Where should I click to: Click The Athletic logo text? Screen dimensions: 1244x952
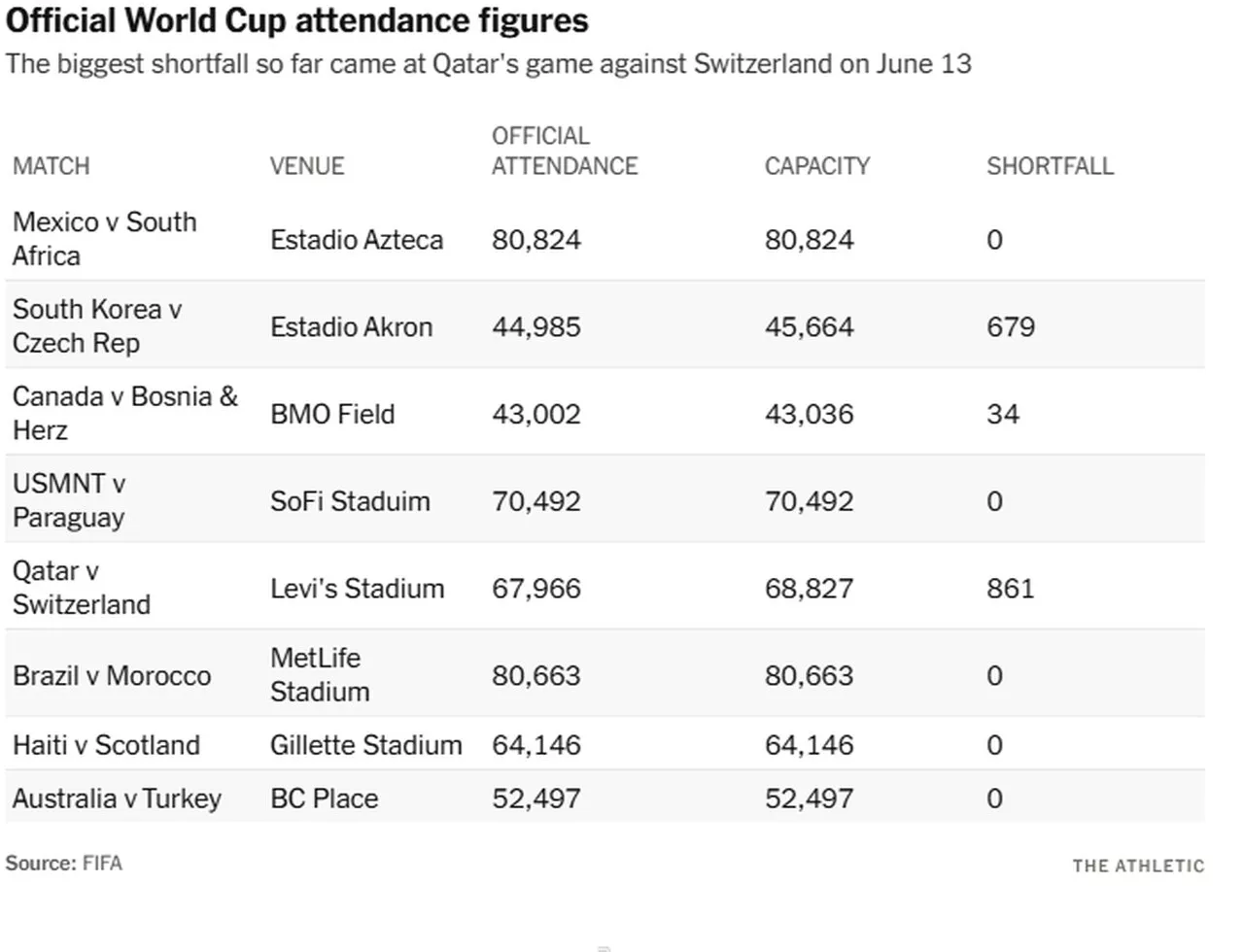(1138, 866)
